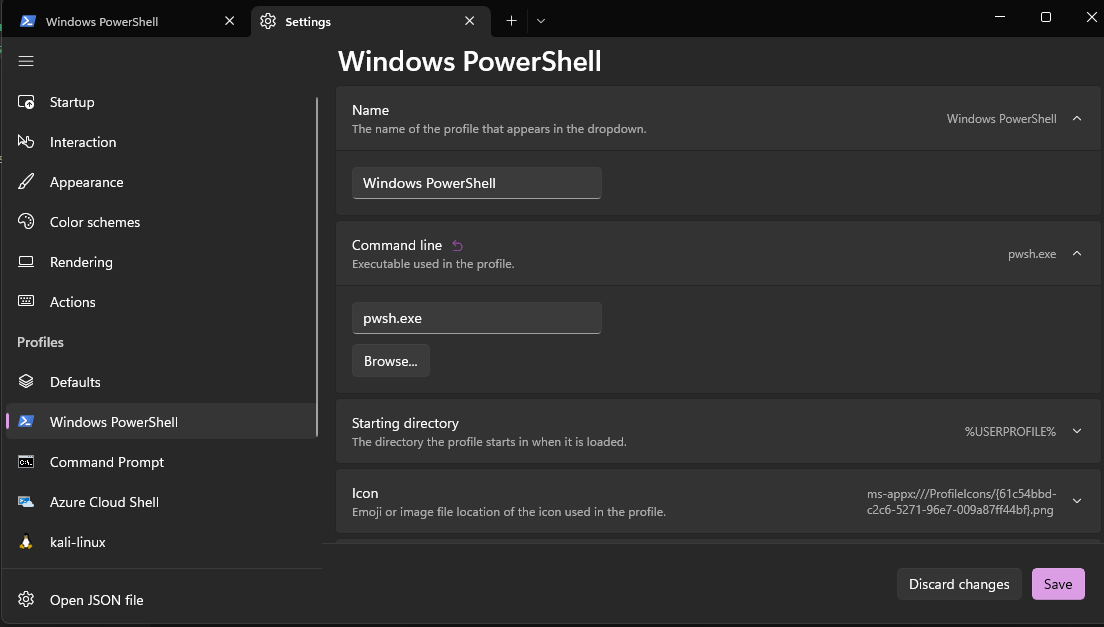This screenshot has width=1104, height=627.
Task: Collapse the Name setting section
Action: click(1077, 118)
